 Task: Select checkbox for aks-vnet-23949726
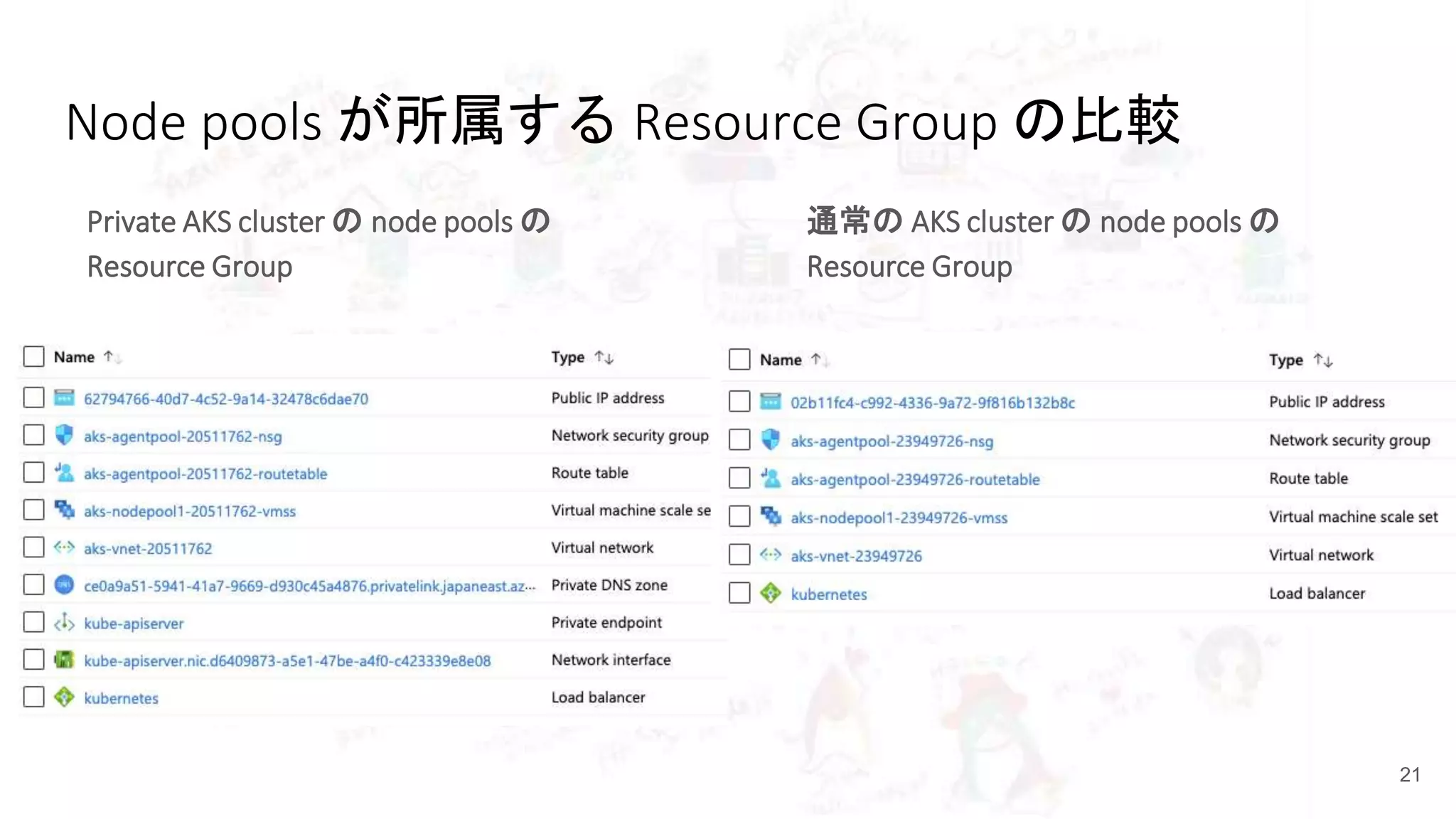coord(739,555)
